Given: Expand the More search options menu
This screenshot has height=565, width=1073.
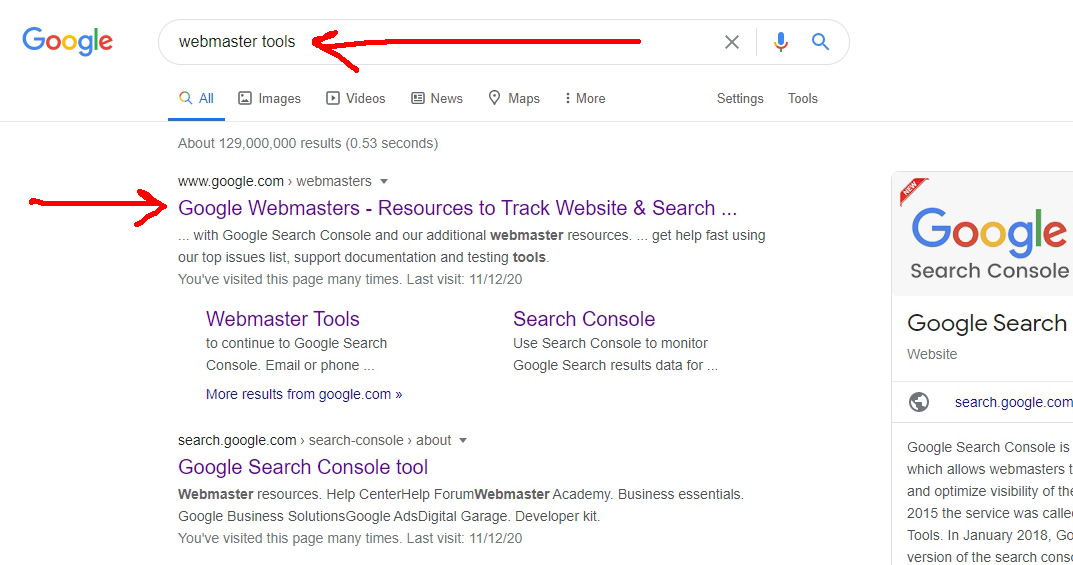Looking at the screenshot, I should (585, 98).
